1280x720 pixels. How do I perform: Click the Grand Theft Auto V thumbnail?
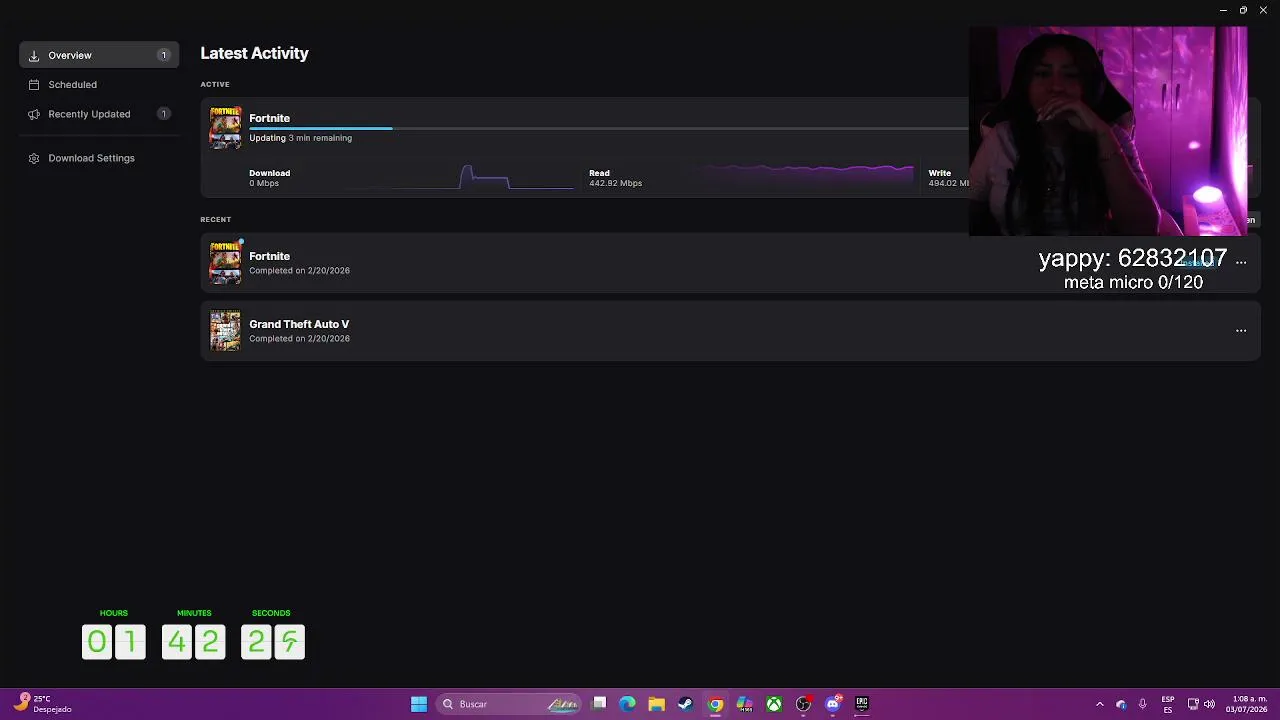tap(225, 331)
